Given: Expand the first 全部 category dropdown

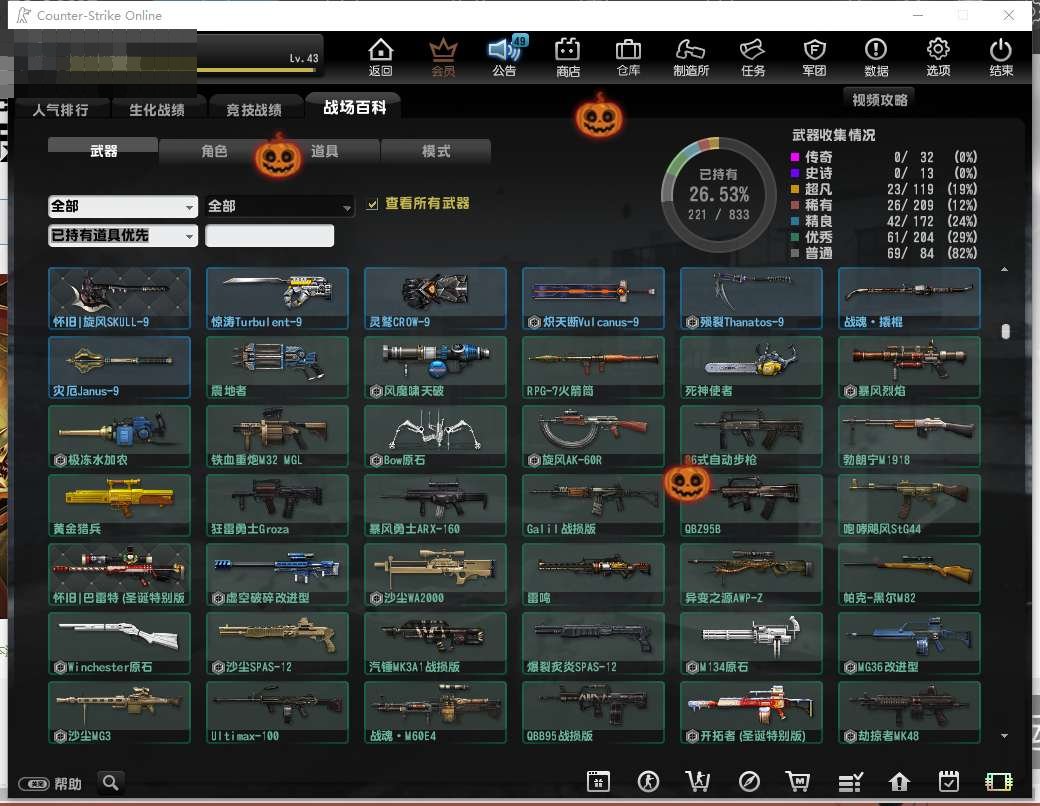Looking at the screenshot, I should 123,206.
